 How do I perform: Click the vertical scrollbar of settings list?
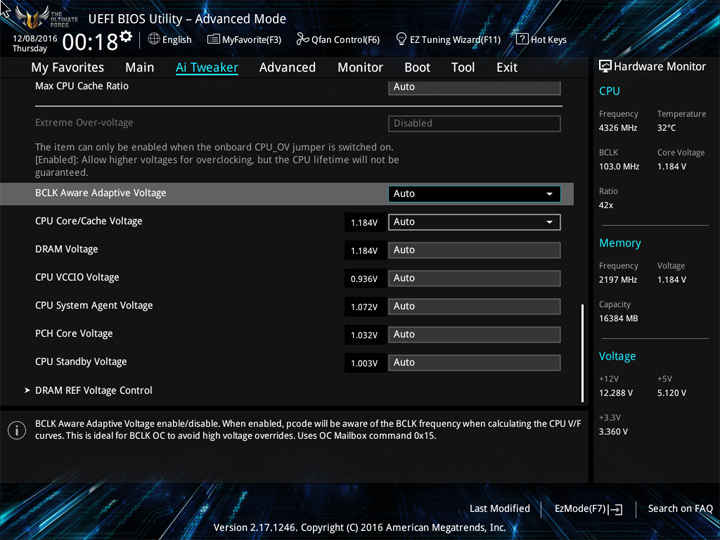tap(583, 353)
